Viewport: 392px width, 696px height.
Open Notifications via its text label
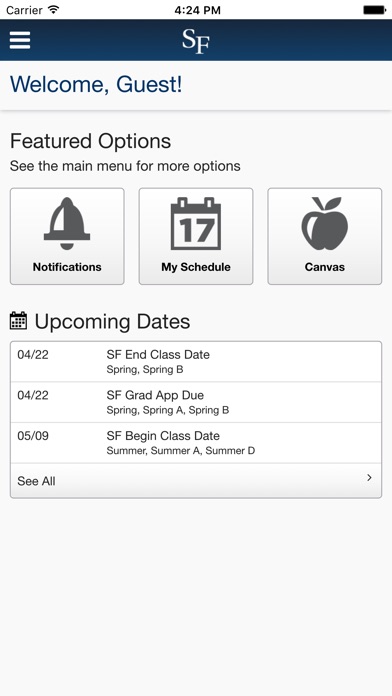67,267
